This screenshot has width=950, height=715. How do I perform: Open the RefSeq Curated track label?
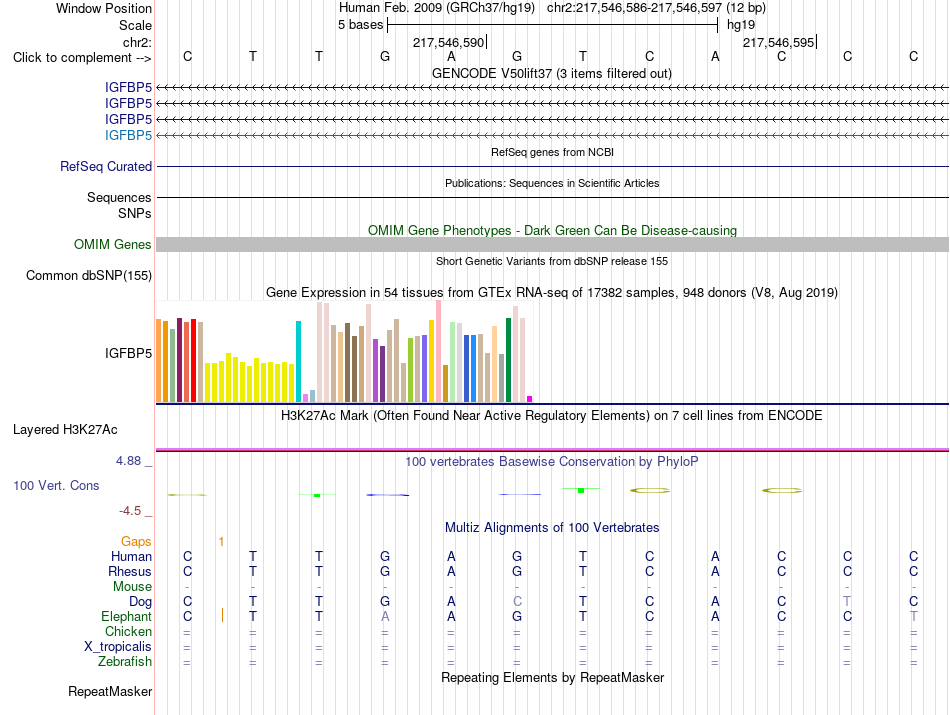pyautogui.click(x=105, y=166)
